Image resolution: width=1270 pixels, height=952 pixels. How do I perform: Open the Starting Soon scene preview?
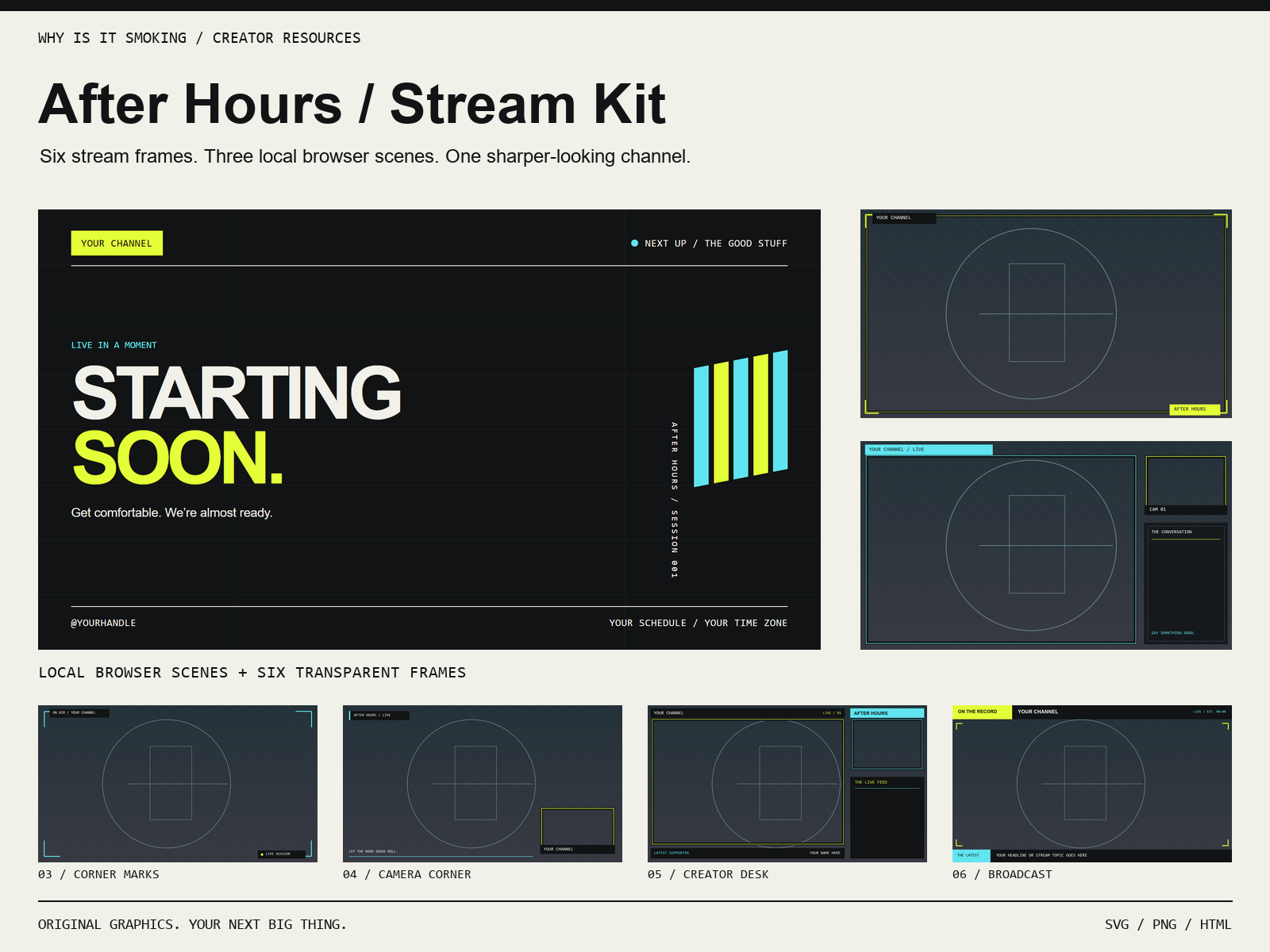tap(429, 429)
